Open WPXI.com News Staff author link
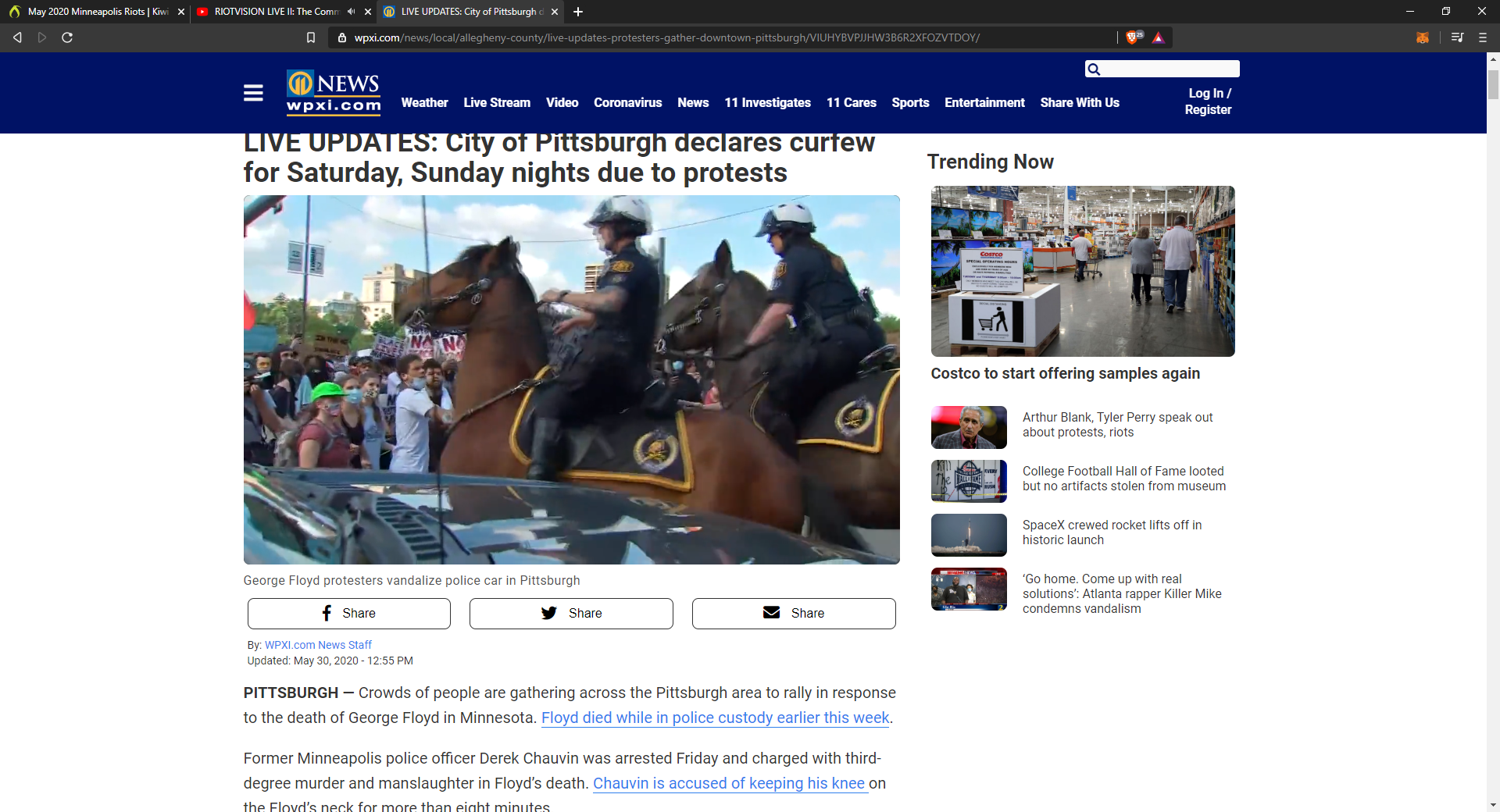 pyautogui.click(x=318, y=645)
